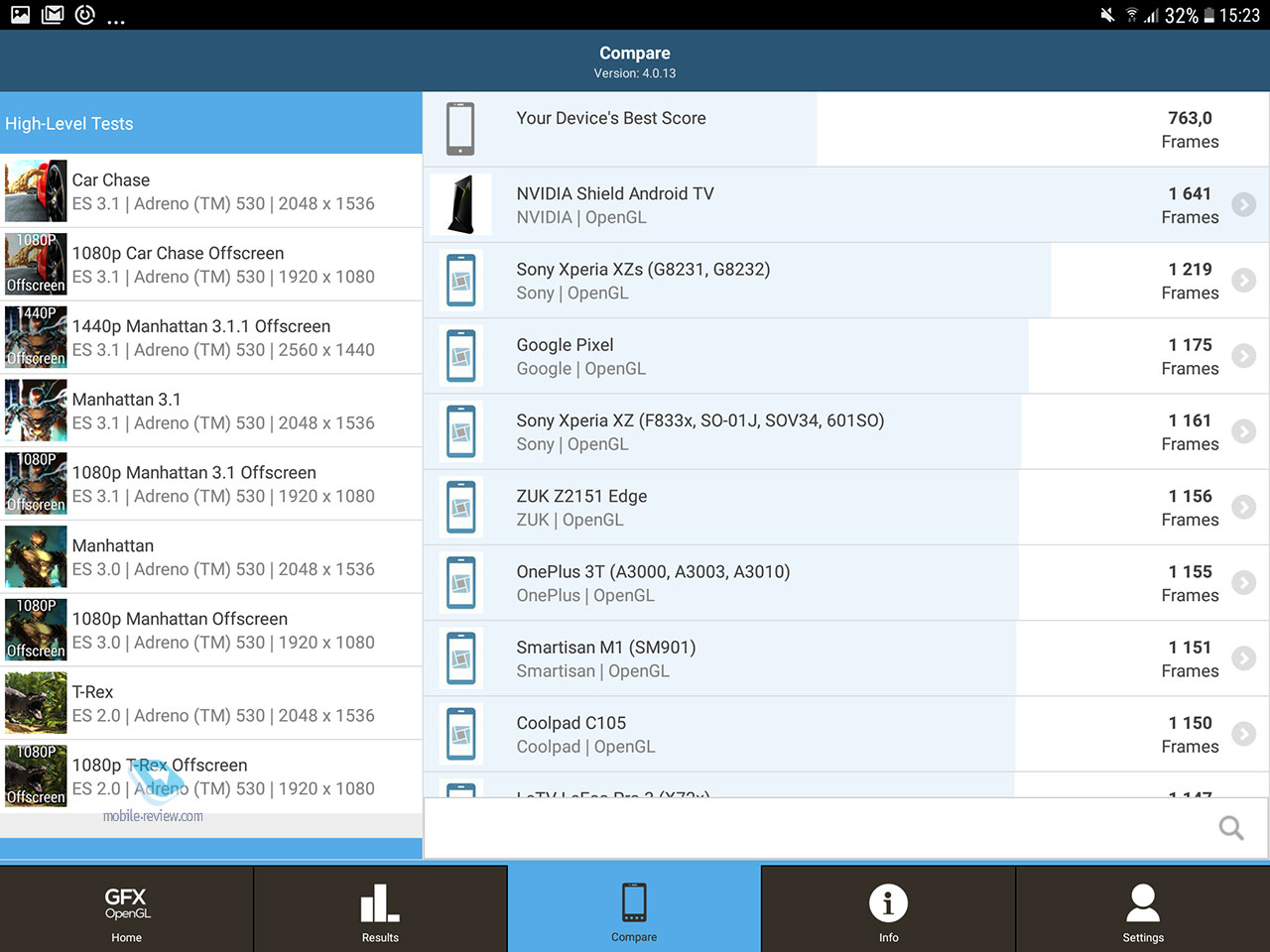The image size is (1270, 952).
Task: Tap the phone icon beside Google Pixel
Action: (461, 355)
